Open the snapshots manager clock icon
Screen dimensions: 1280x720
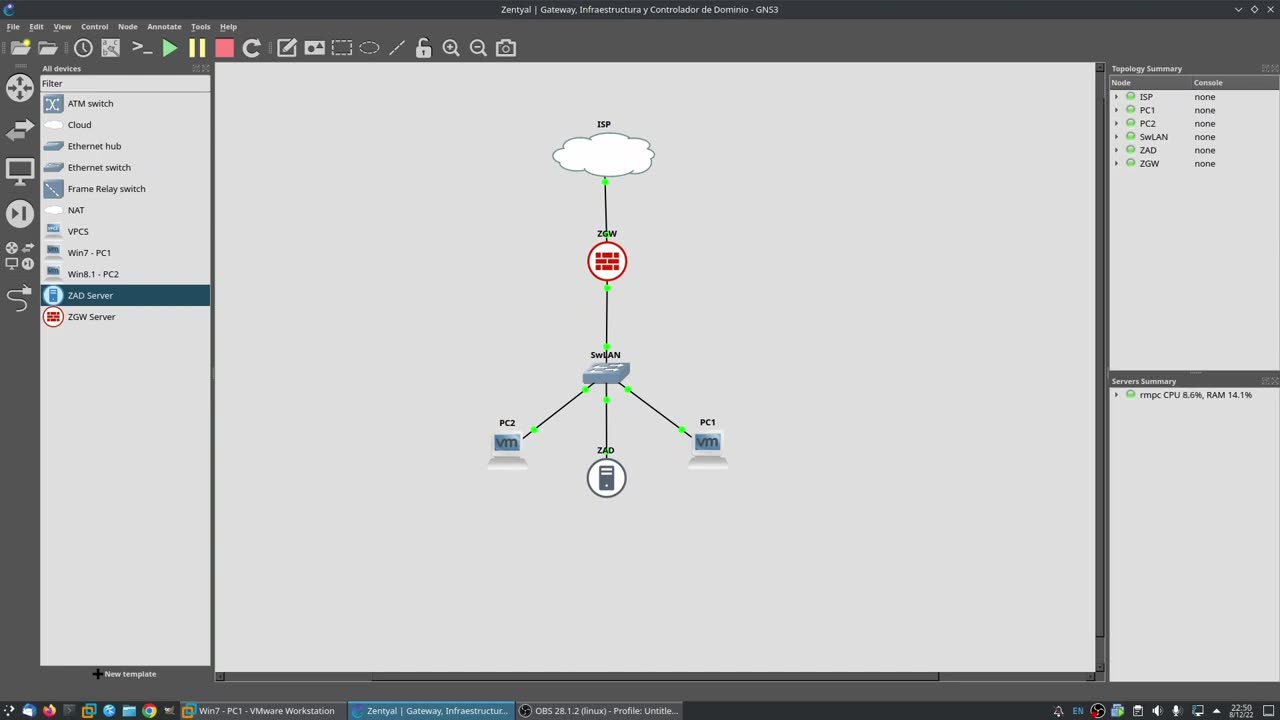click(83, 48)
